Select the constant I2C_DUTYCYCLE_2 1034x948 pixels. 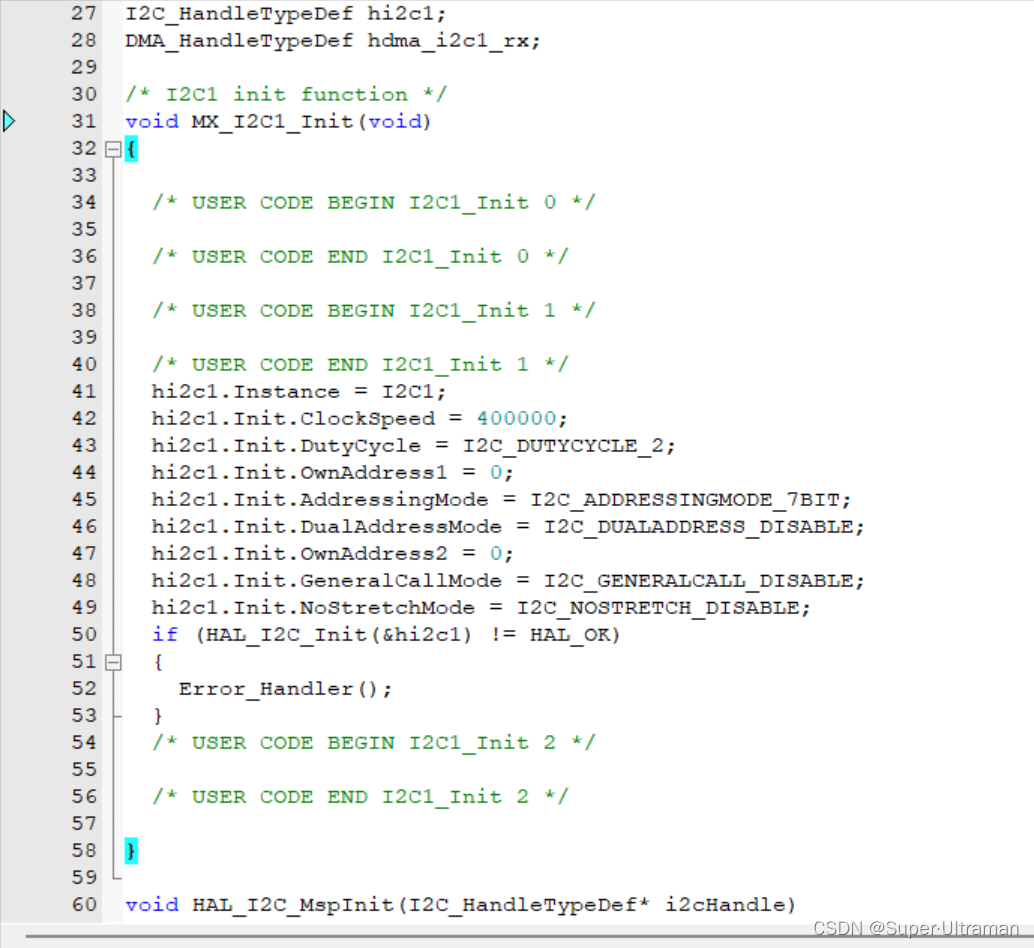pos(565,445)
